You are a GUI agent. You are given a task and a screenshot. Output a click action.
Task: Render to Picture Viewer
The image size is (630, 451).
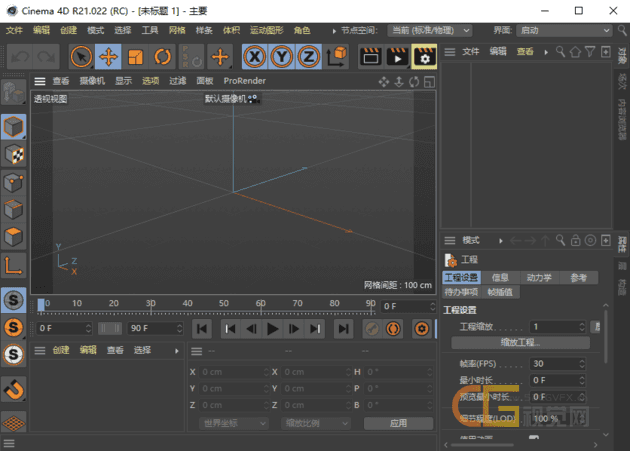coord(397,57)
